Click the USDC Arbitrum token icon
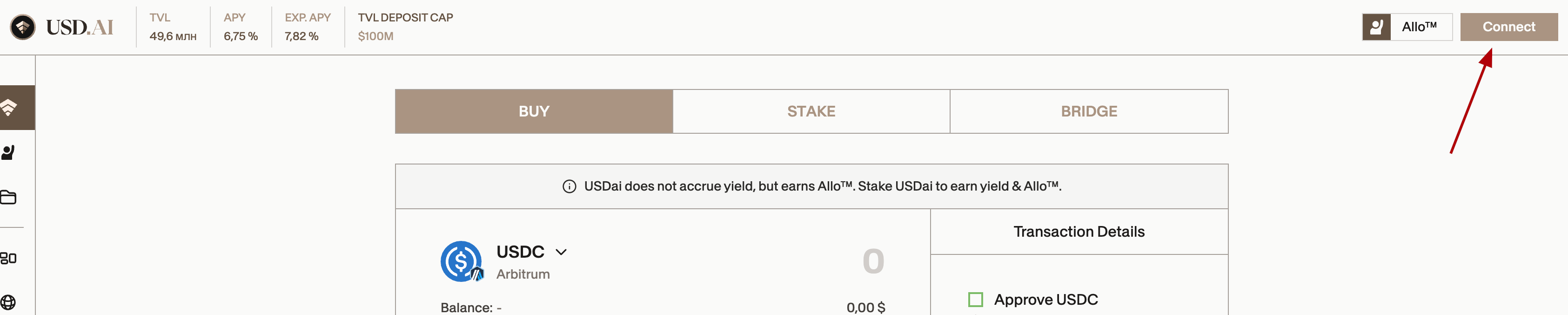The width and height of the screenshot is (1568, 315). 462,261
